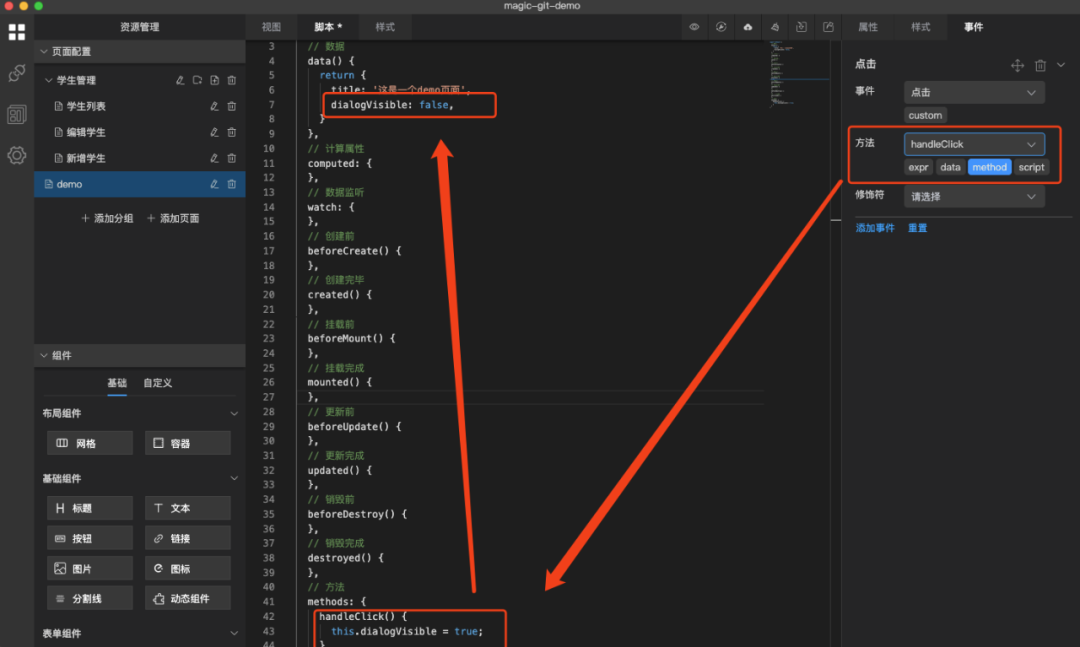This screenshot has width=1080, height=647.
Task: Collapse the 布局组件 category
Action: tap(234, 413)
